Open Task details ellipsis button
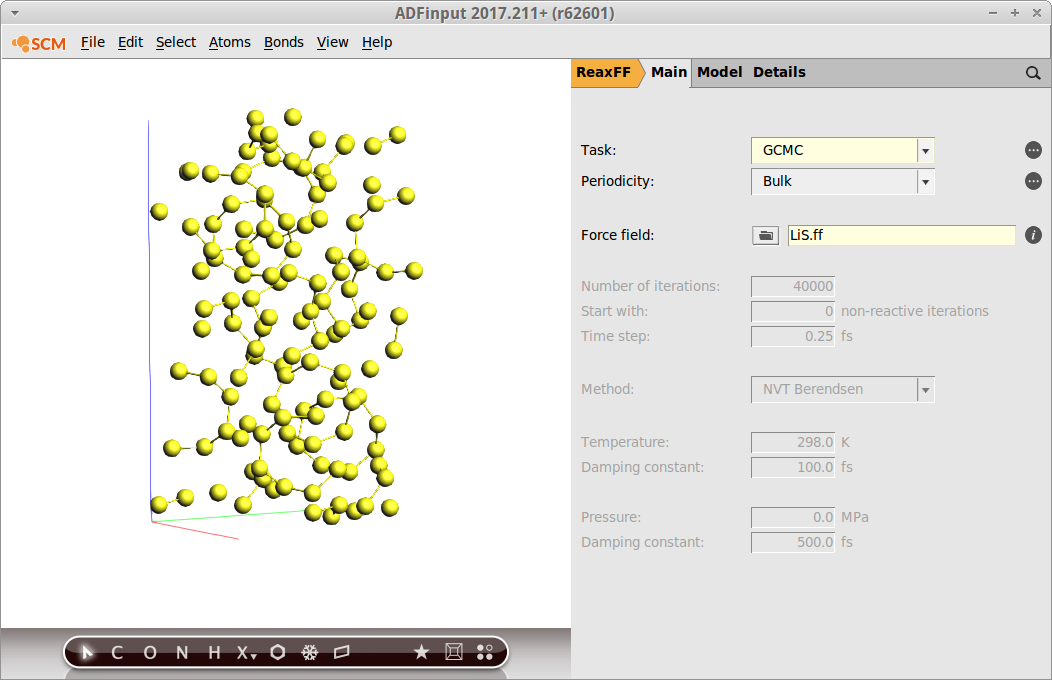The height and width of the screenshot is (680, 1052). 1033,150
